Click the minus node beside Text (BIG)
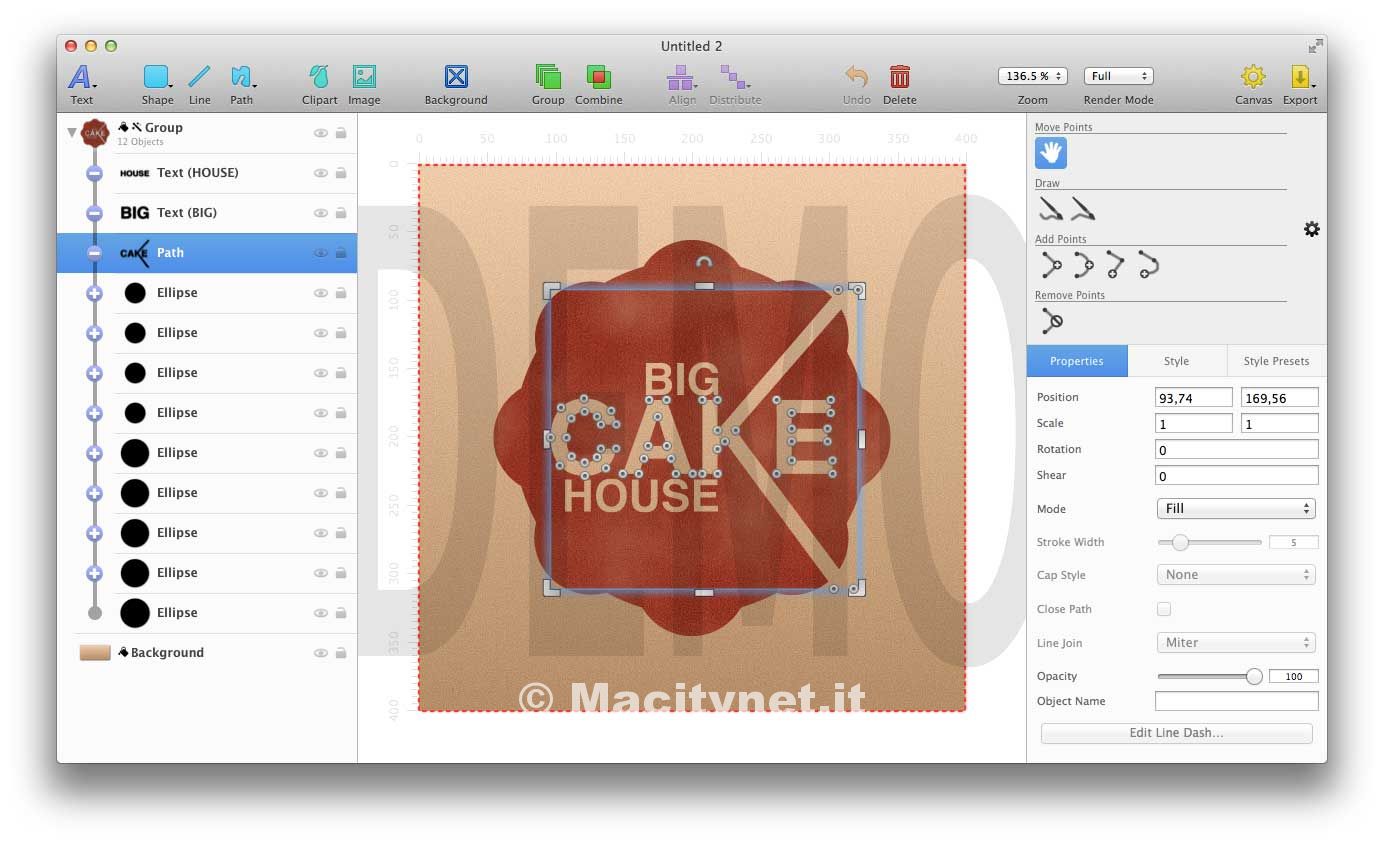Screen dimensions: 1384x842 (94, 213)
